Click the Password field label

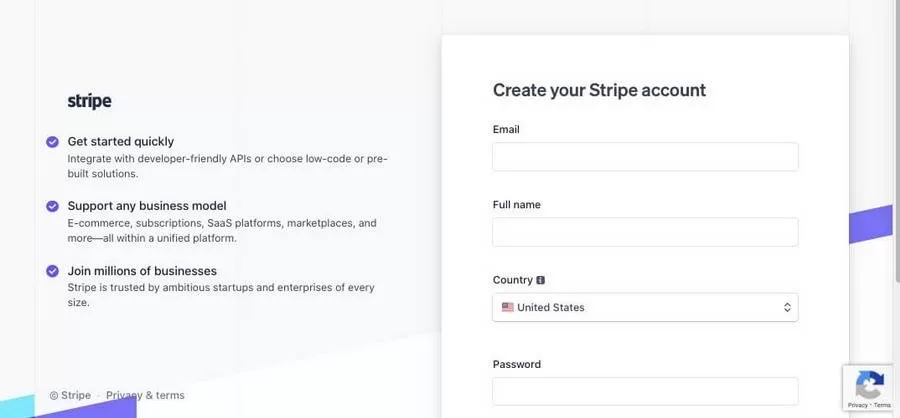[x=516, y=364]
